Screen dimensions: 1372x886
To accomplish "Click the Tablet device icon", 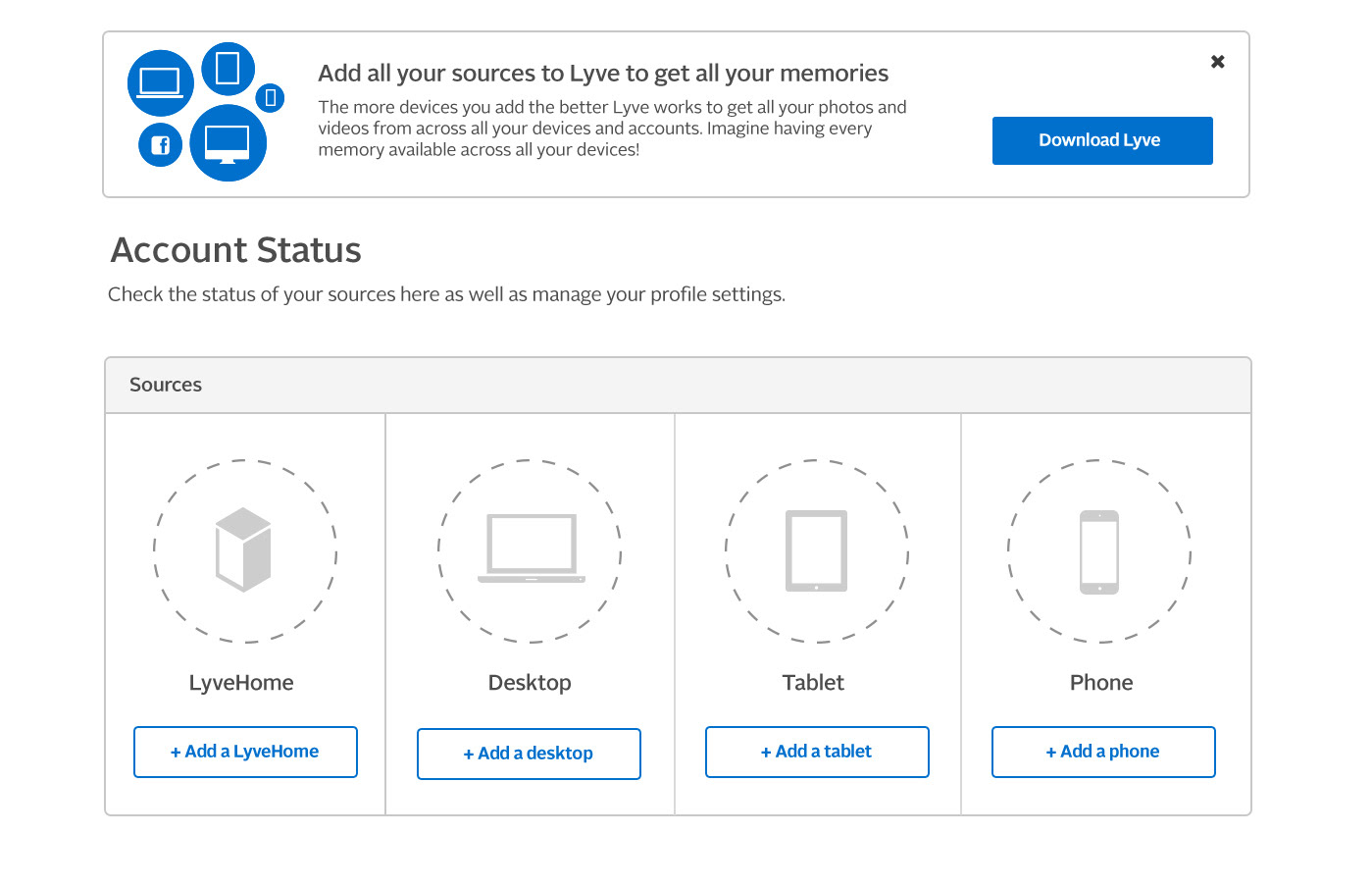I will click(816, 550).
